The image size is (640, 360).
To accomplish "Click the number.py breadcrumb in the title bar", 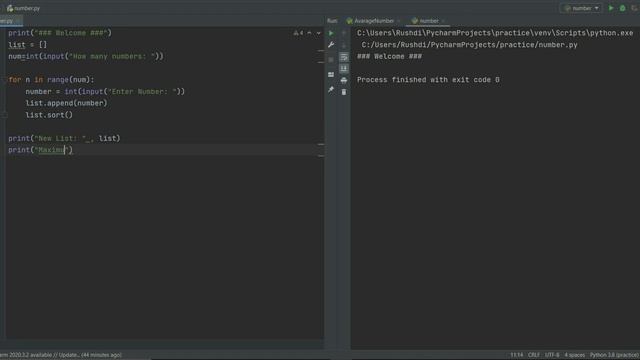I will point(23,8).
